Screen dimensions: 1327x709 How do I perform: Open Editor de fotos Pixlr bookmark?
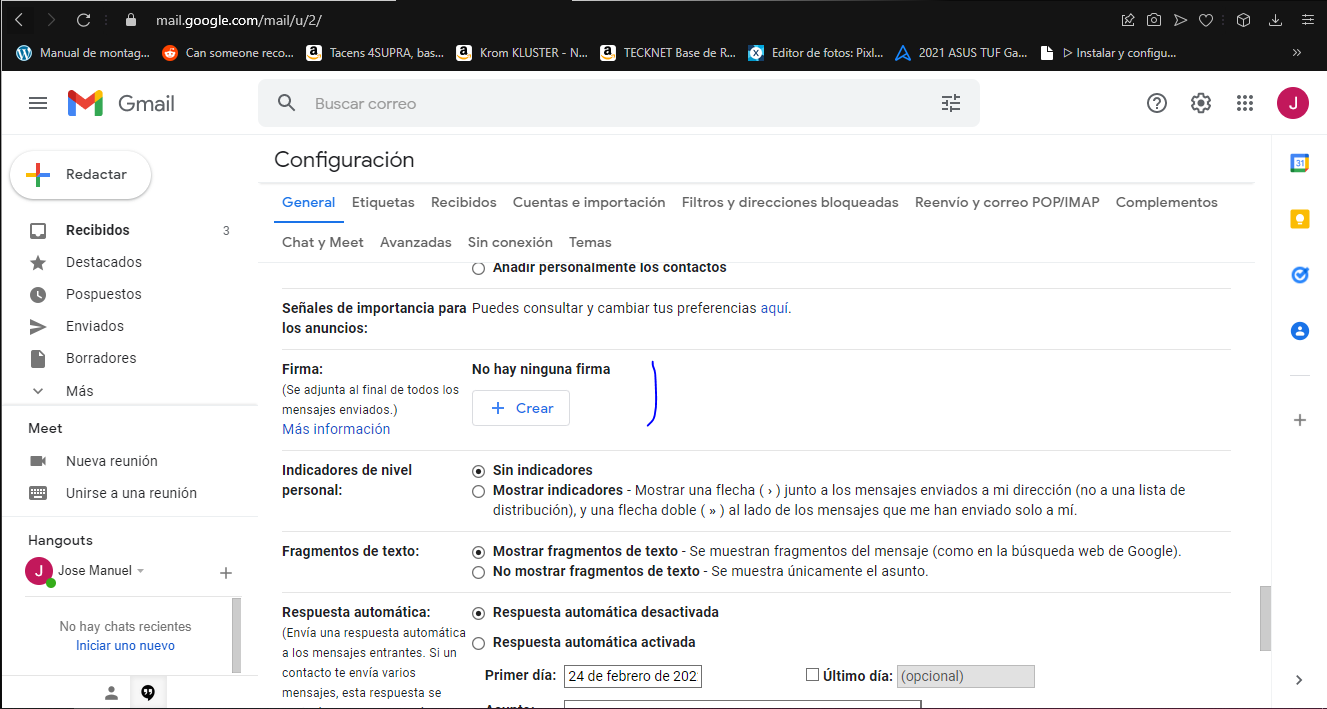[816, 53]
